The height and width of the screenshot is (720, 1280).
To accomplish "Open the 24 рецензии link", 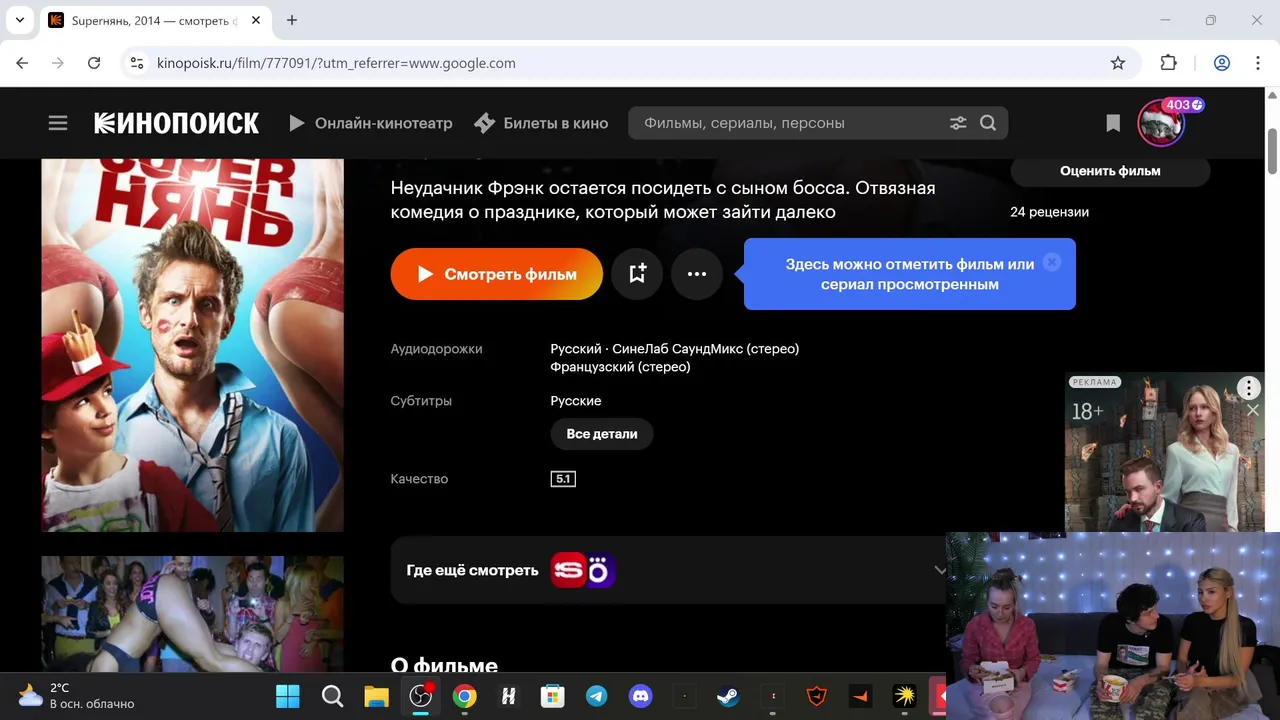I will click(x=1049, y=212).
